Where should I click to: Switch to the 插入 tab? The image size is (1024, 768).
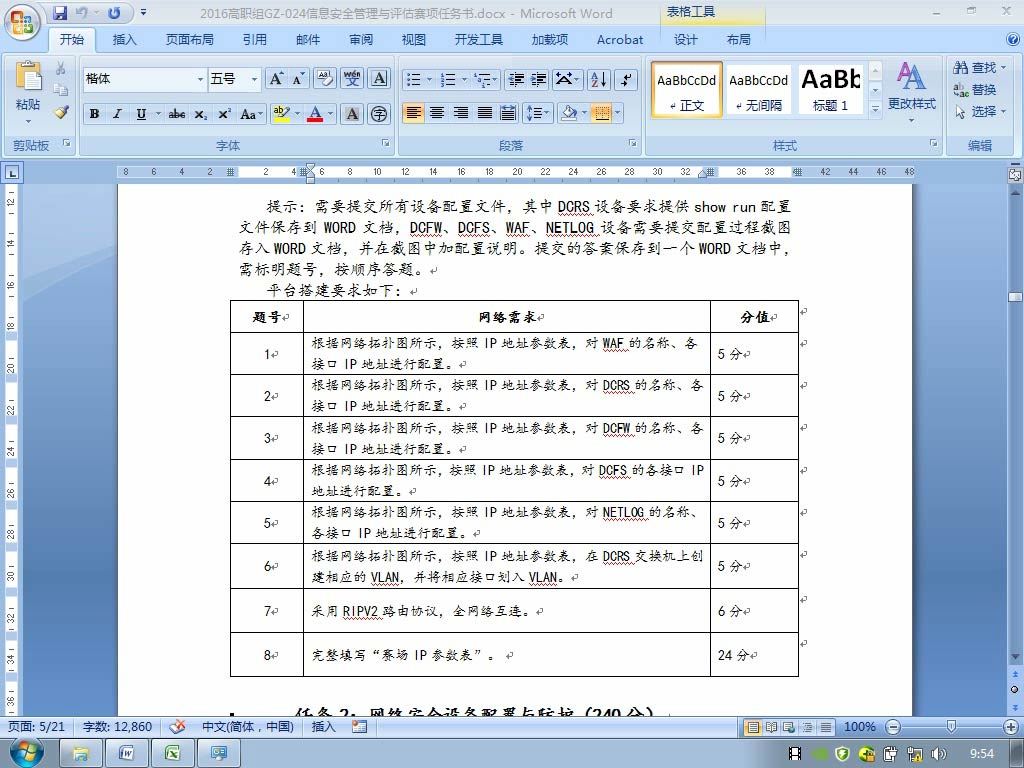[124, 40]
